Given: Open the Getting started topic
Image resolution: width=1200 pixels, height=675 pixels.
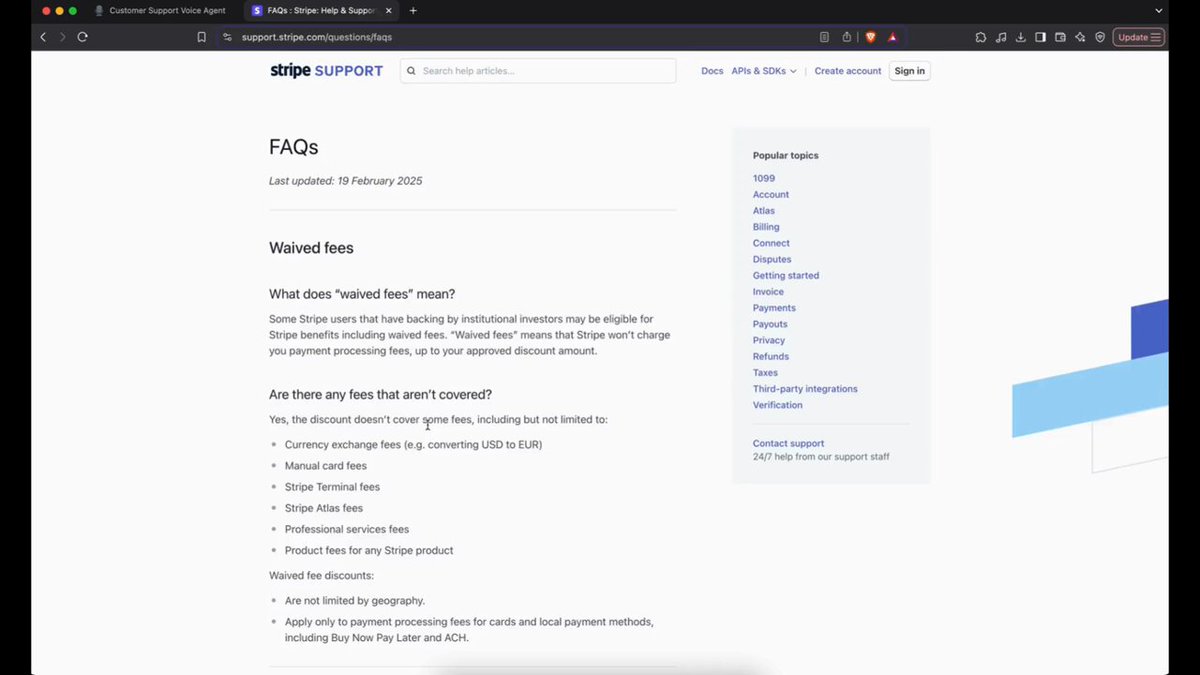Looking at the screenshot, I should pyautogui.click(x=786, y=275).
